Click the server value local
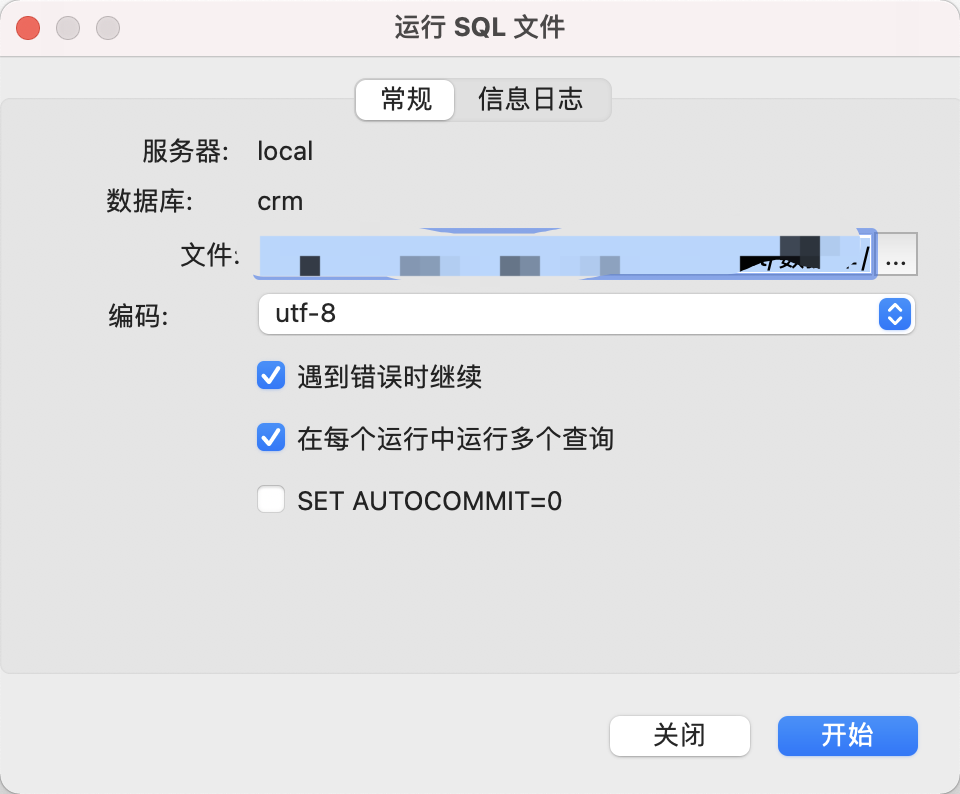This screenshot has width=960, height=794. coord(285,151)
